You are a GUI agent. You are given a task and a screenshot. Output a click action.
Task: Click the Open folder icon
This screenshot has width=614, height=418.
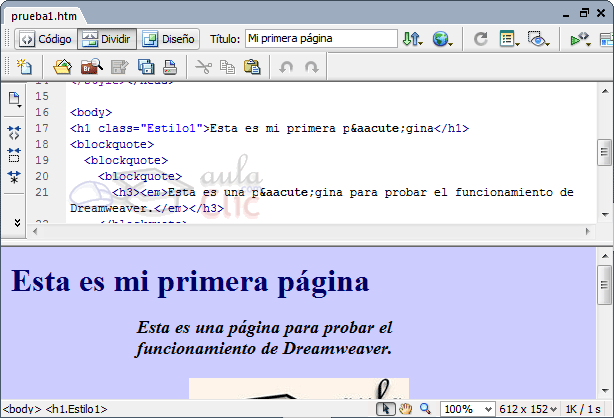point(62,67)
